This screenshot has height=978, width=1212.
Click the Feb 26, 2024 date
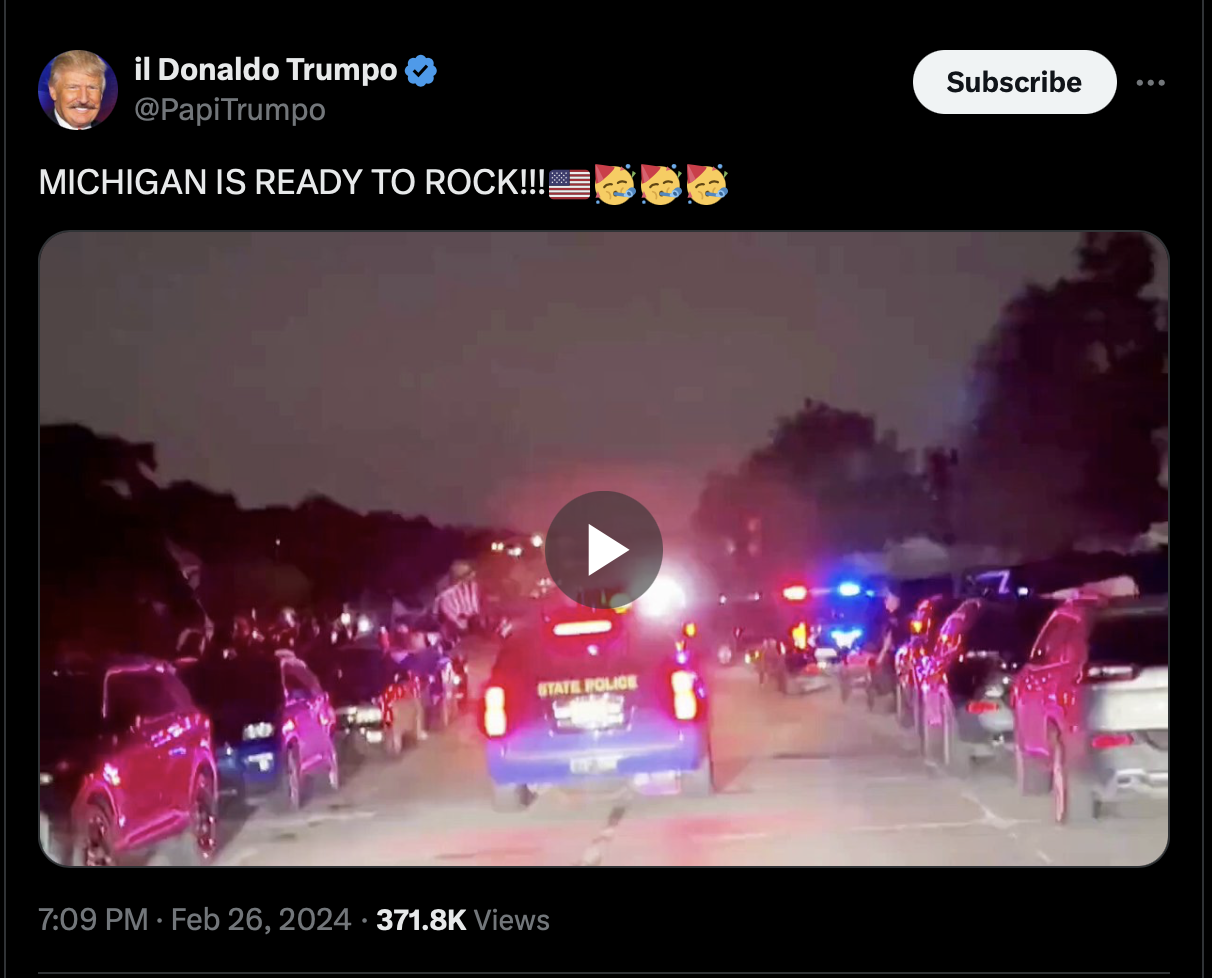click(261, 920)
